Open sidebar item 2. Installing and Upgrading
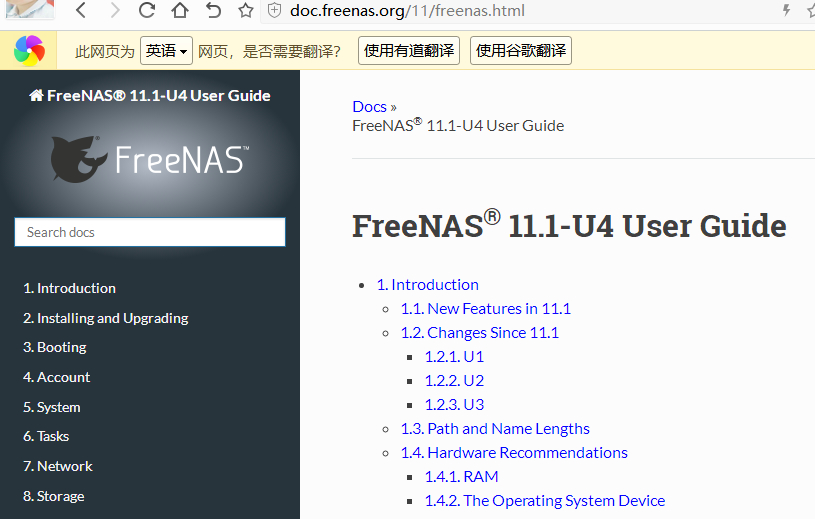Image resolution: width=819 pixels, height=519 pixels. [106, 319]
